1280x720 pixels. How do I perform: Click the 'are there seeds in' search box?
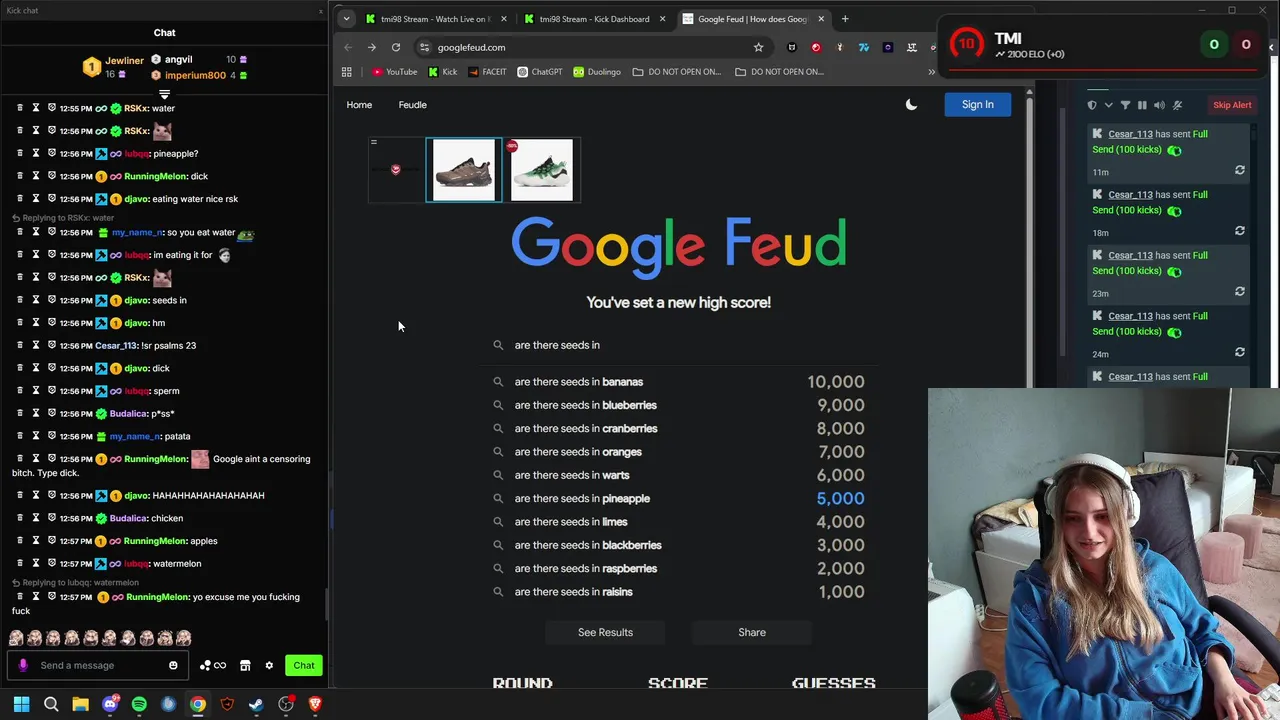pyautogui.click(x=678, y=345)
